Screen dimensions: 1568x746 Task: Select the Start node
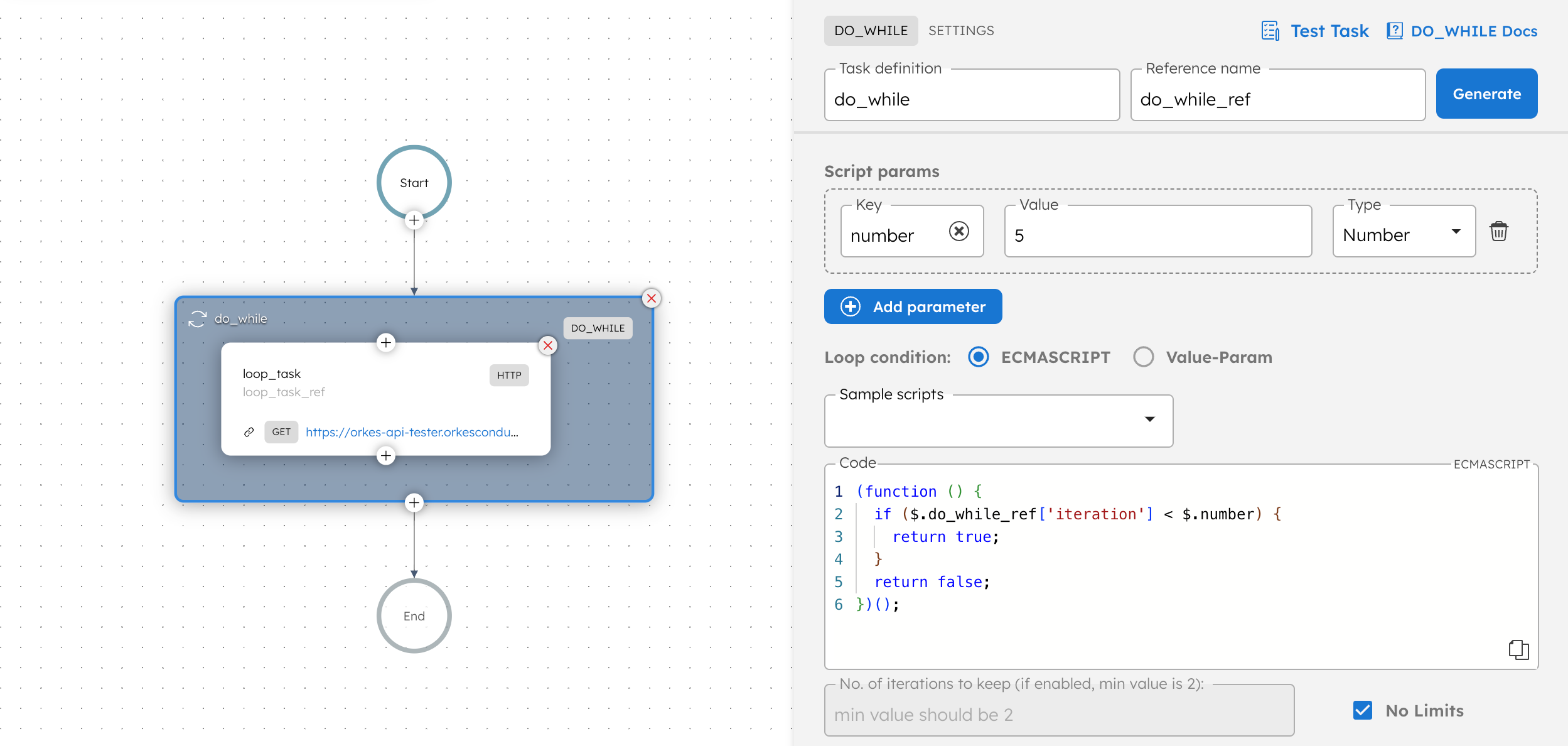tap(414, 183)
